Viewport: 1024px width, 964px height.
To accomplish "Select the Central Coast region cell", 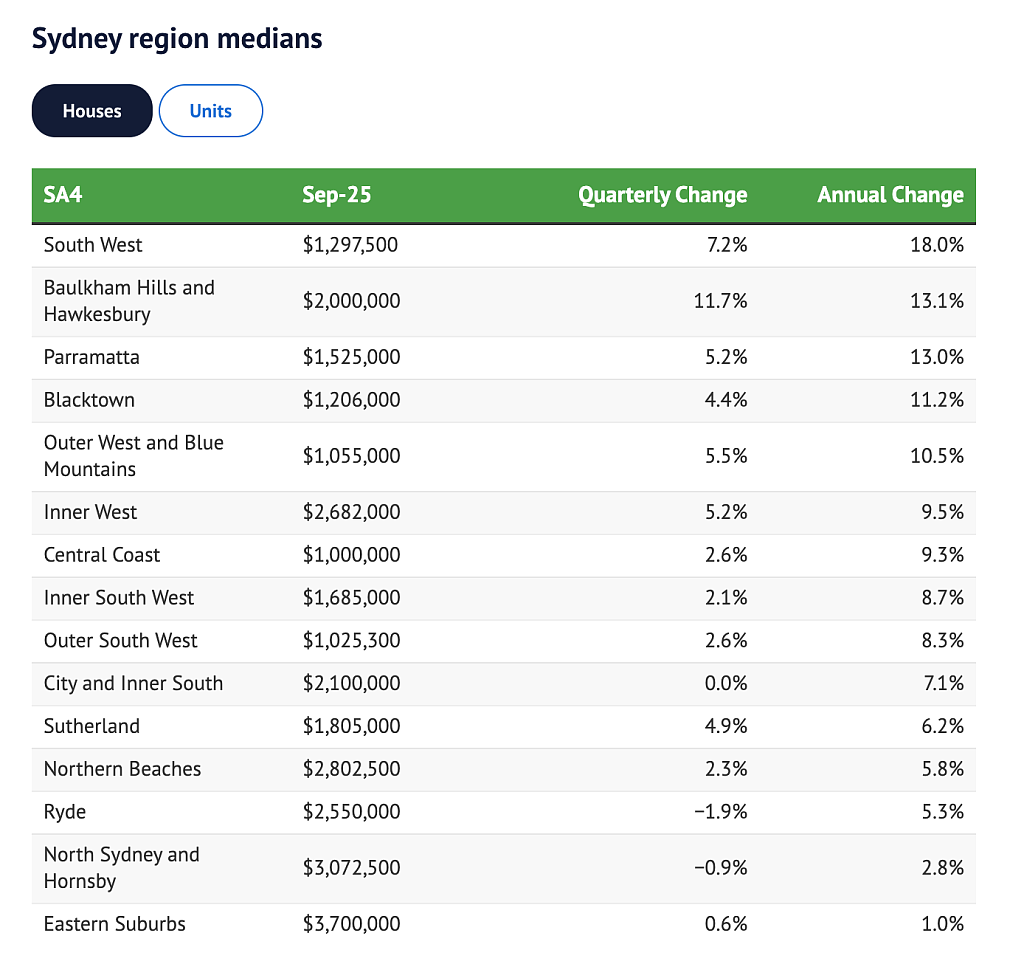I will click(x=102, y=555).
